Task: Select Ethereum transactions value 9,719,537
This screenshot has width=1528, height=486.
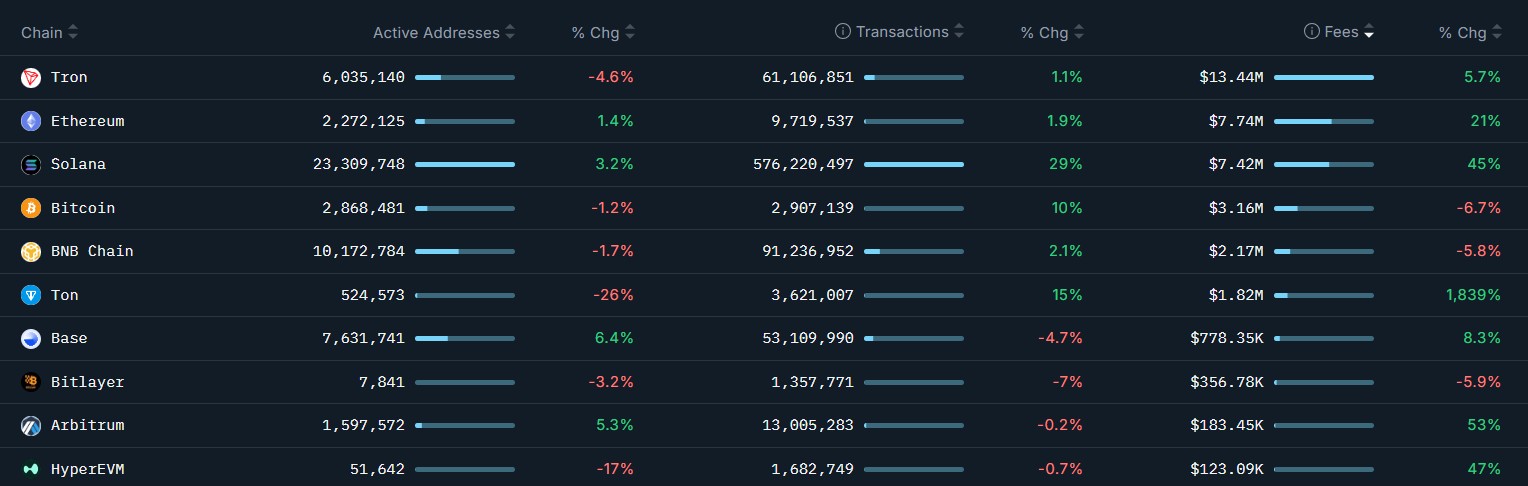Action: coord(812,121)
